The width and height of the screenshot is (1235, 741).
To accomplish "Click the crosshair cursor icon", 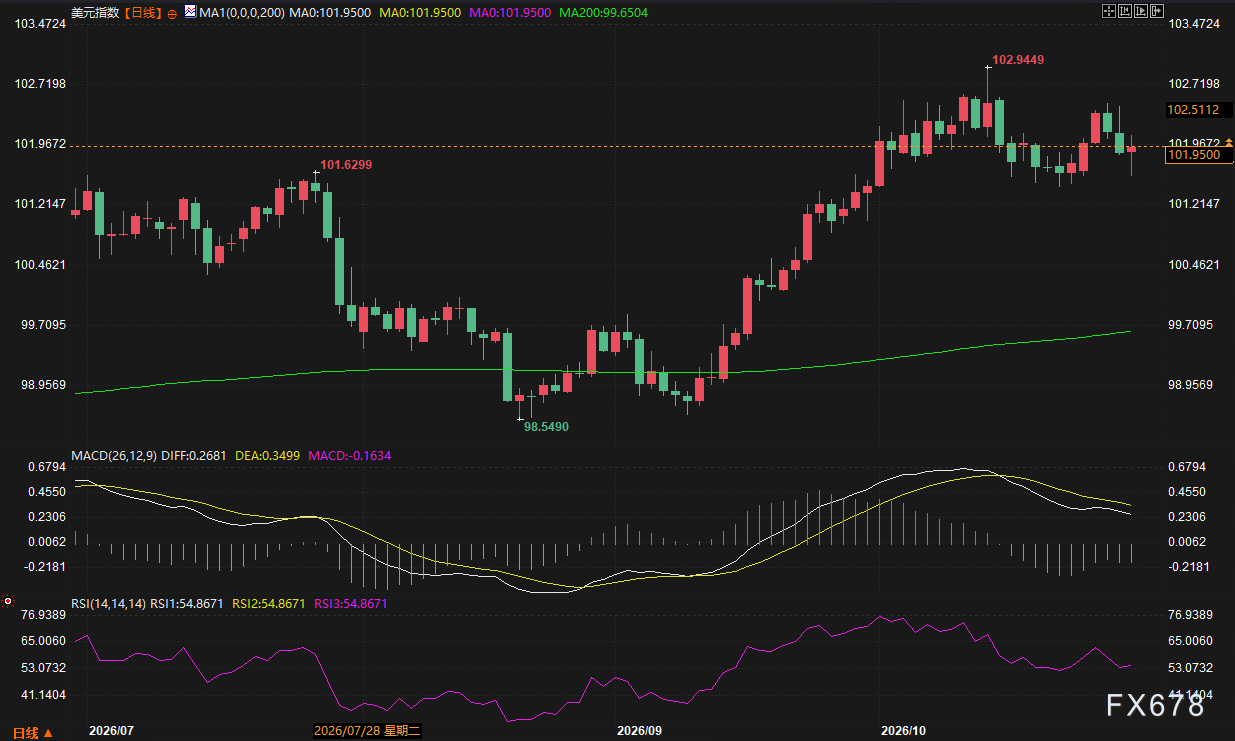I will (1108, 11).
